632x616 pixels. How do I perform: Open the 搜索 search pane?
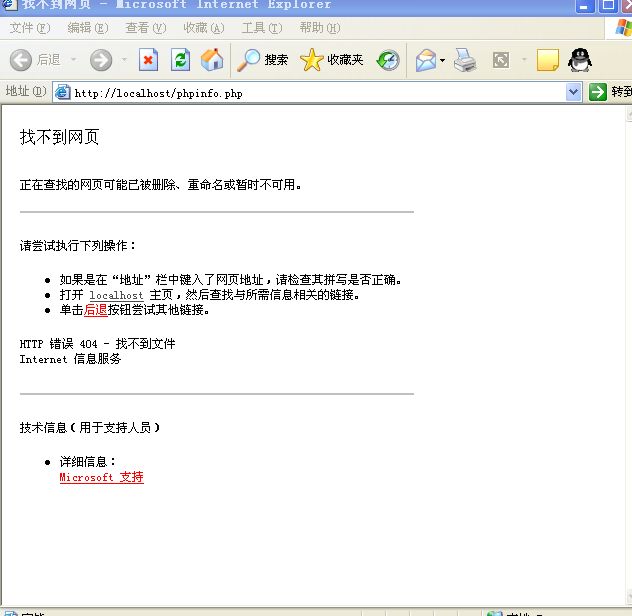point(262,60)
